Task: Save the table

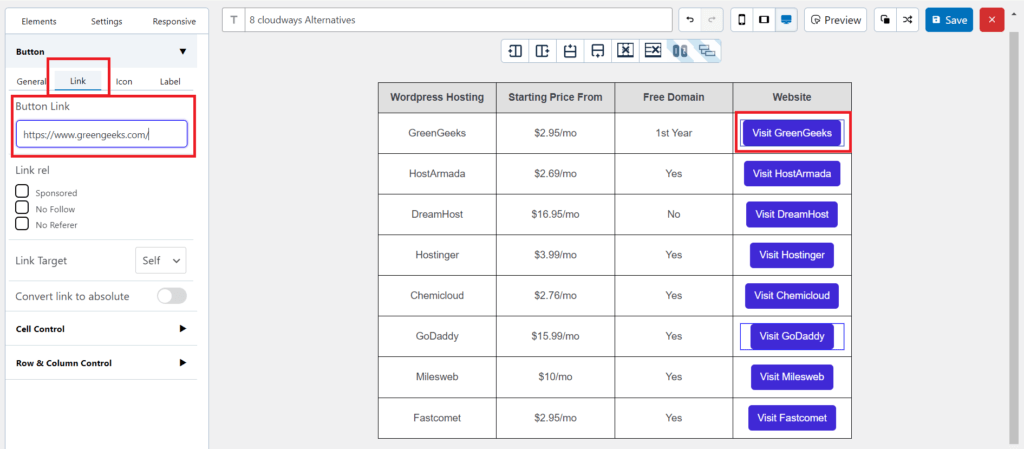Action: pos(949,20)
